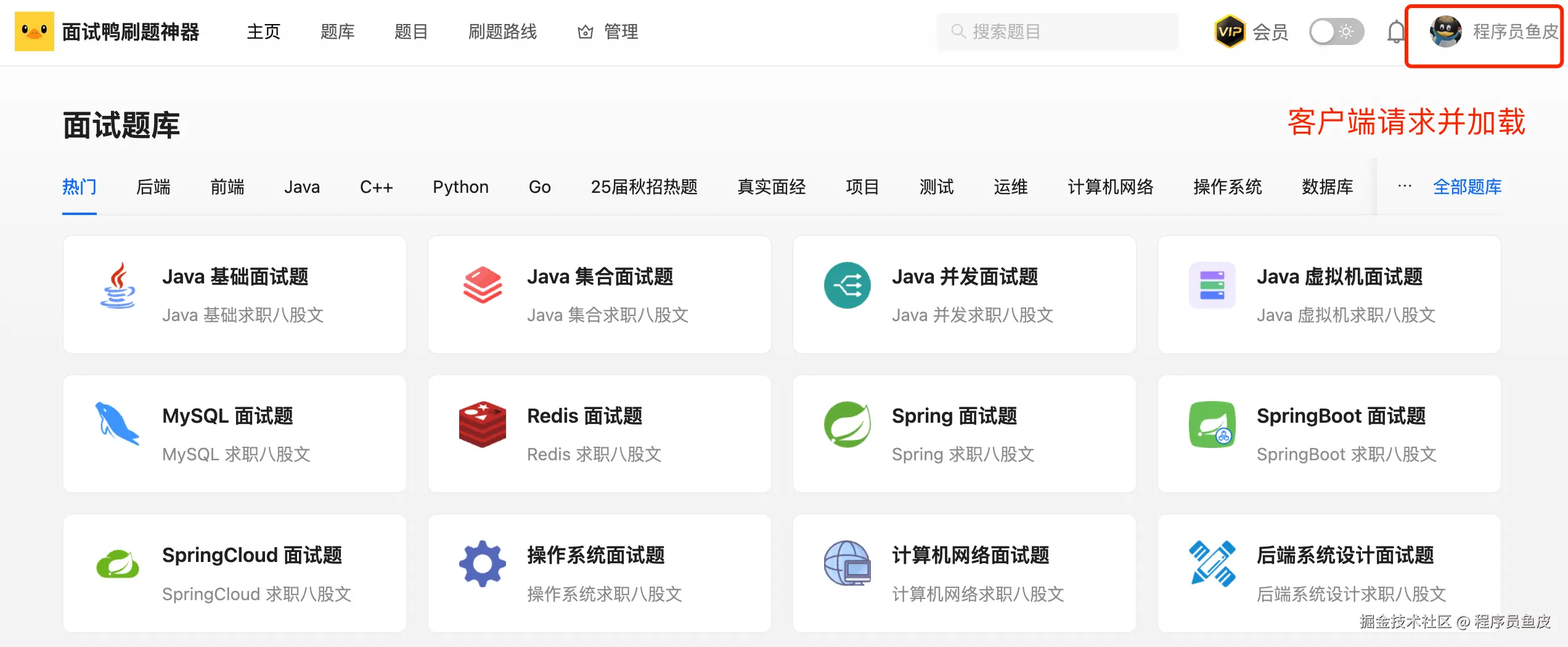Open the Spring 面试题 card title
This screenshot has width=1568, height=647.
coord(955,416)
